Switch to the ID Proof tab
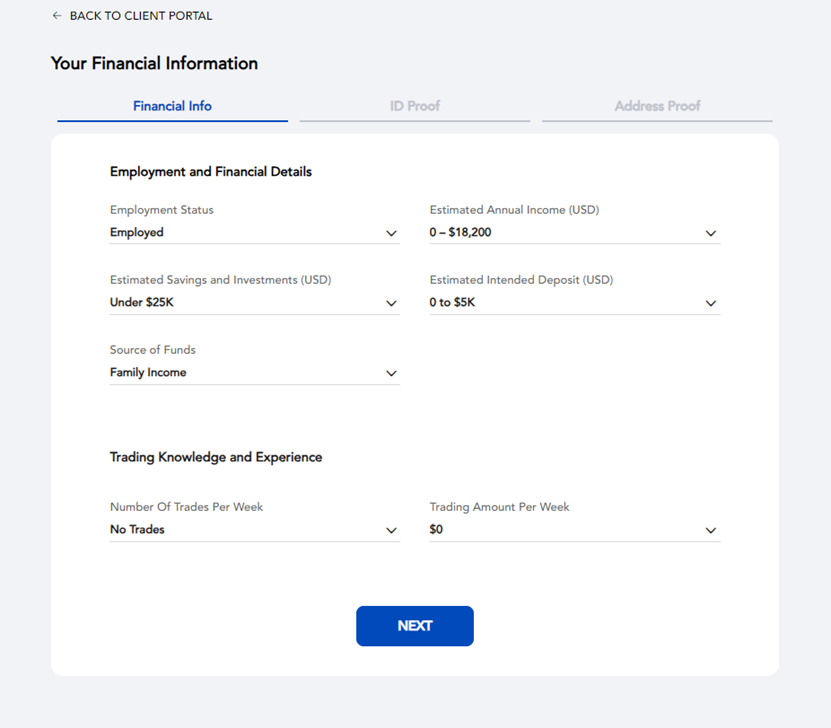 [414, 105]
